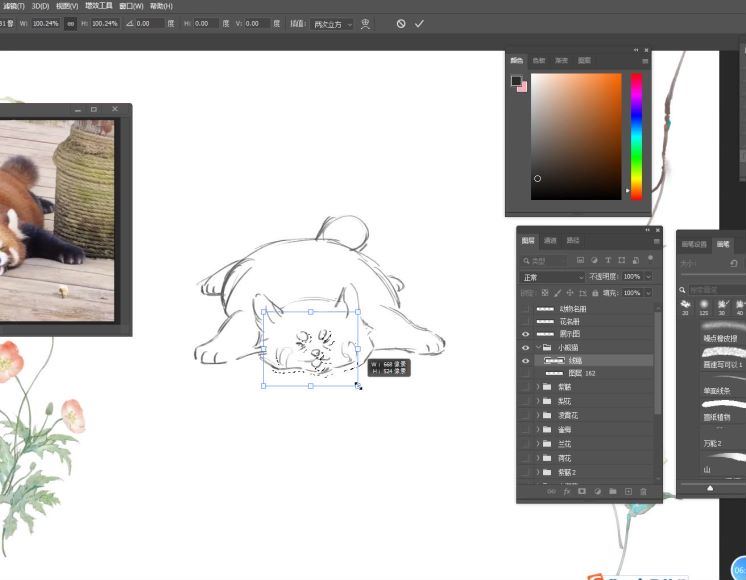Click the lock transparent pixels icon
The width and height of the screenshot is (746, 580).
coord(545,293)
